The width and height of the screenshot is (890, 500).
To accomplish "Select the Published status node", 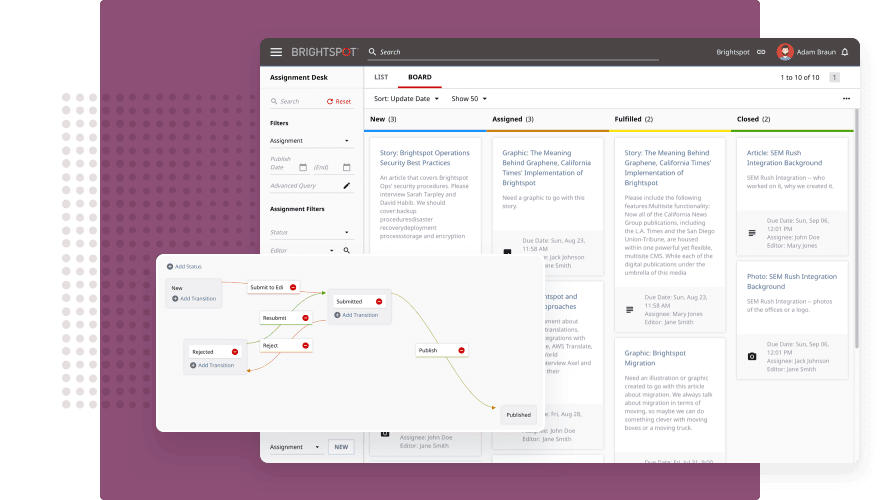I will pyautogui.click(x=518, y=415).
